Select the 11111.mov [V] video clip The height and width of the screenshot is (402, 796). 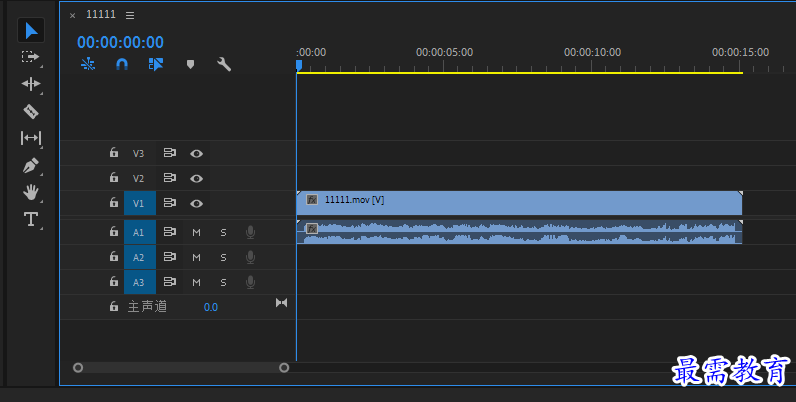[x=519, y=203]
